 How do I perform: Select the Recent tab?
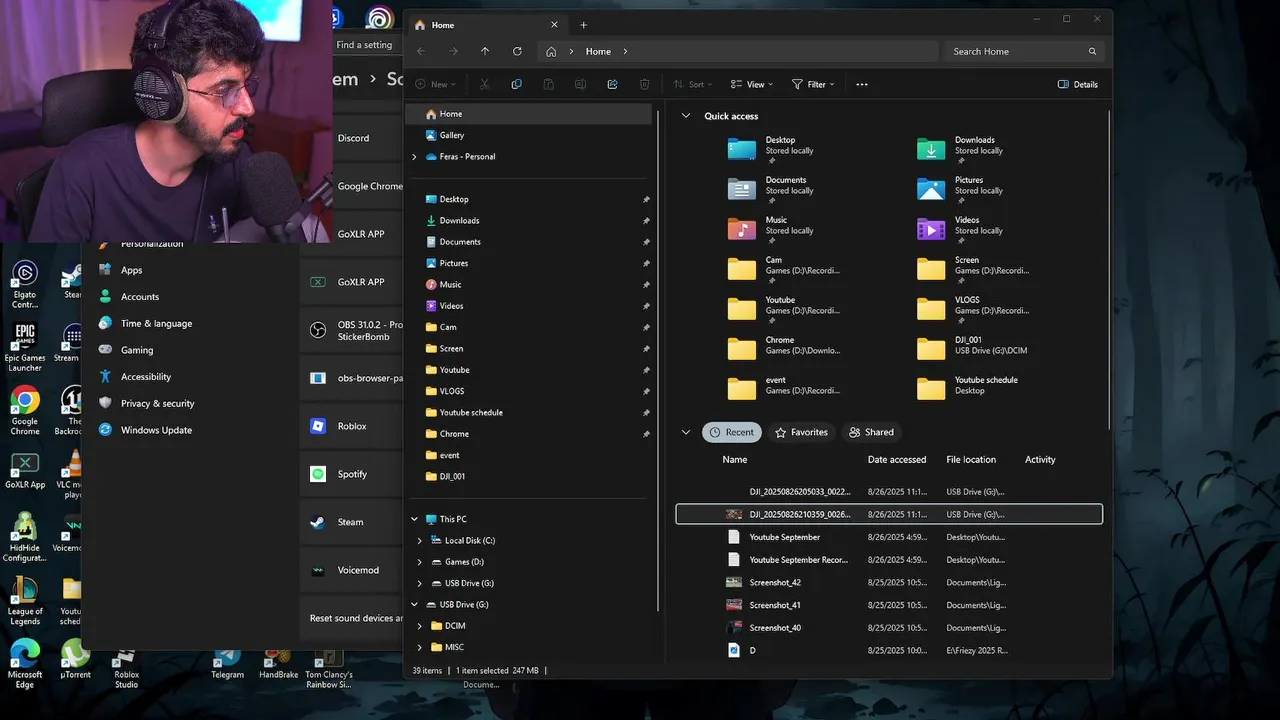pos(731,432)
